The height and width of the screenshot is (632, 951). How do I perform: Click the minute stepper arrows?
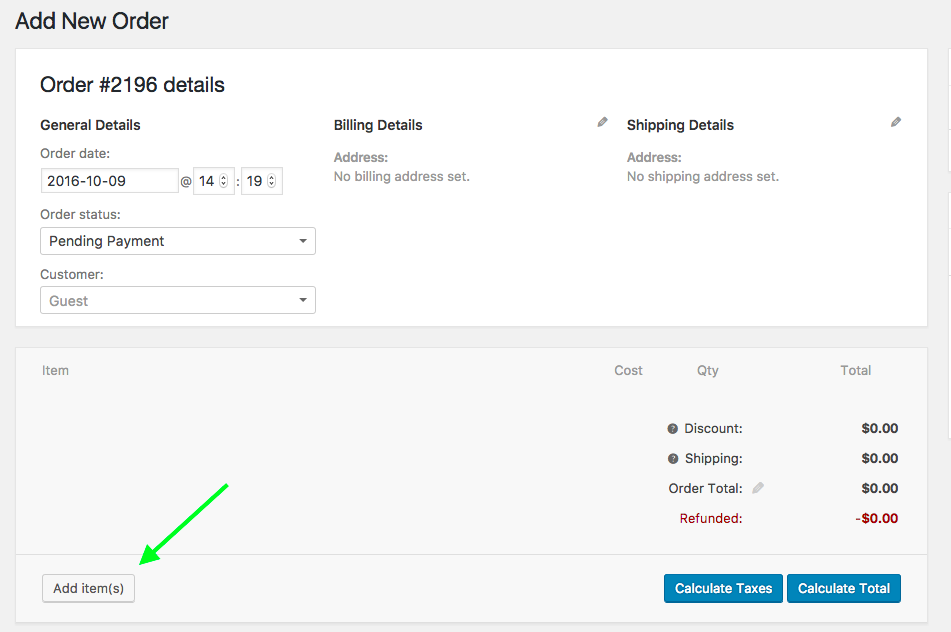pos(272,181)
